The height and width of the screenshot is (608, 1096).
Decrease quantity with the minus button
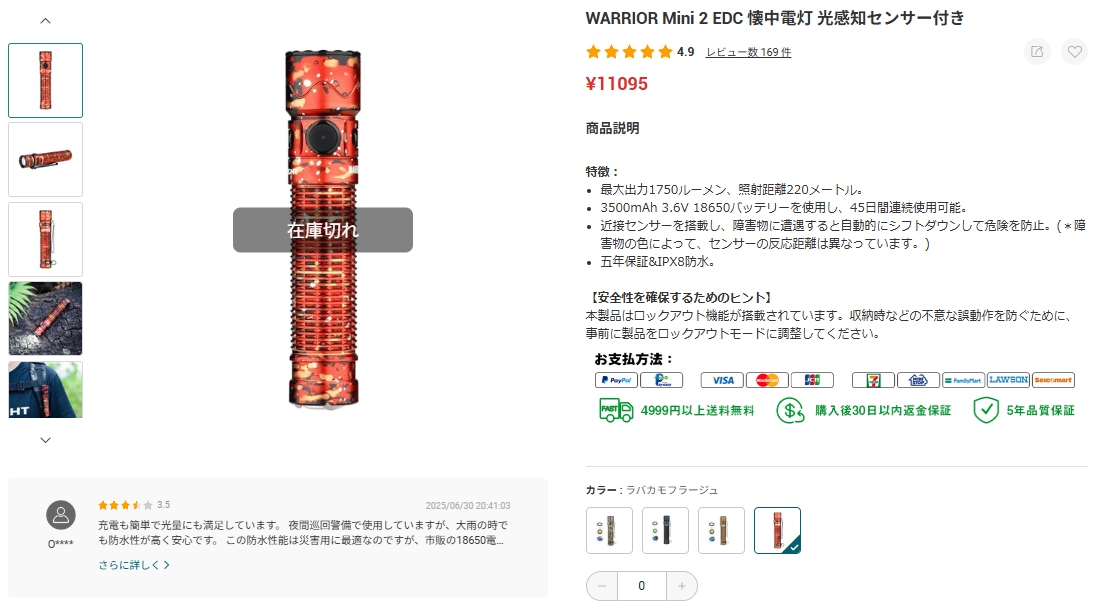coord(602,586)
